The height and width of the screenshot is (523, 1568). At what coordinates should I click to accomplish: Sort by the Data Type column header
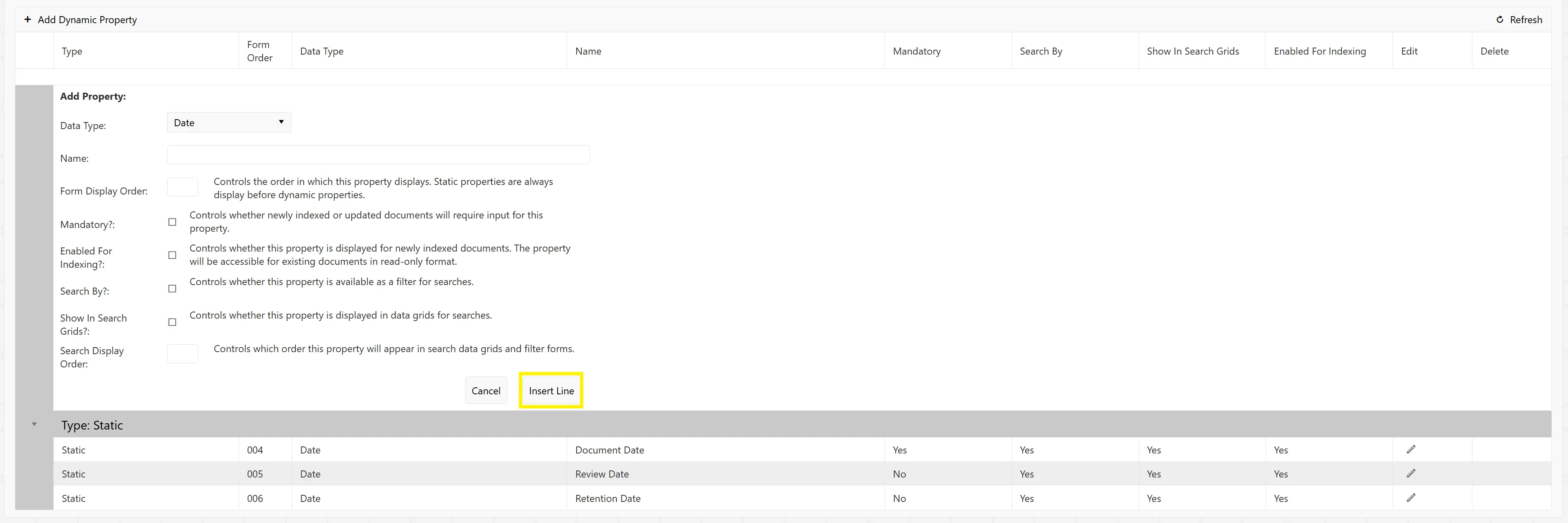pos(322,51)
